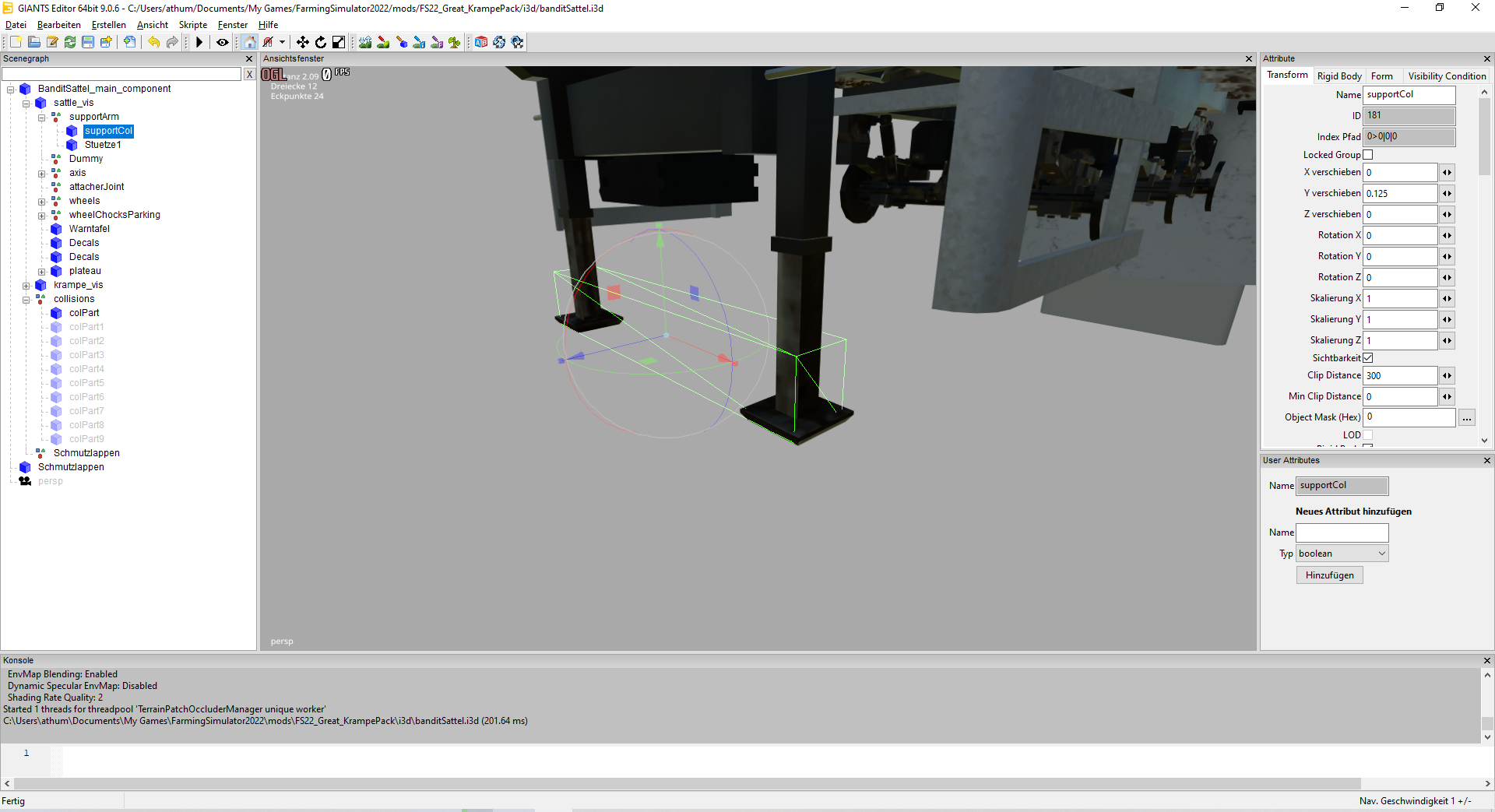
Task: Toggle the LOD checkbox
Action: (x=1368, y=435)
